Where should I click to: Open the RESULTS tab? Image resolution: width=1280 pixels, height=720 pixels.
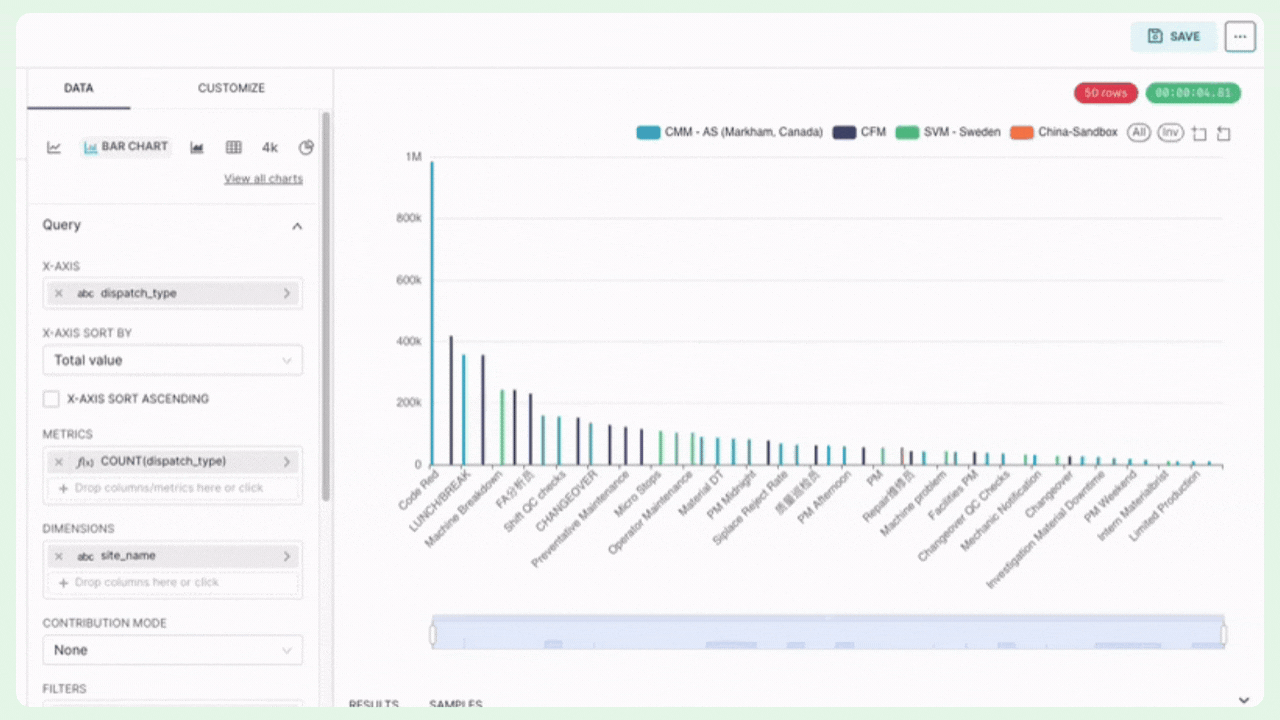tap(374, 704)
